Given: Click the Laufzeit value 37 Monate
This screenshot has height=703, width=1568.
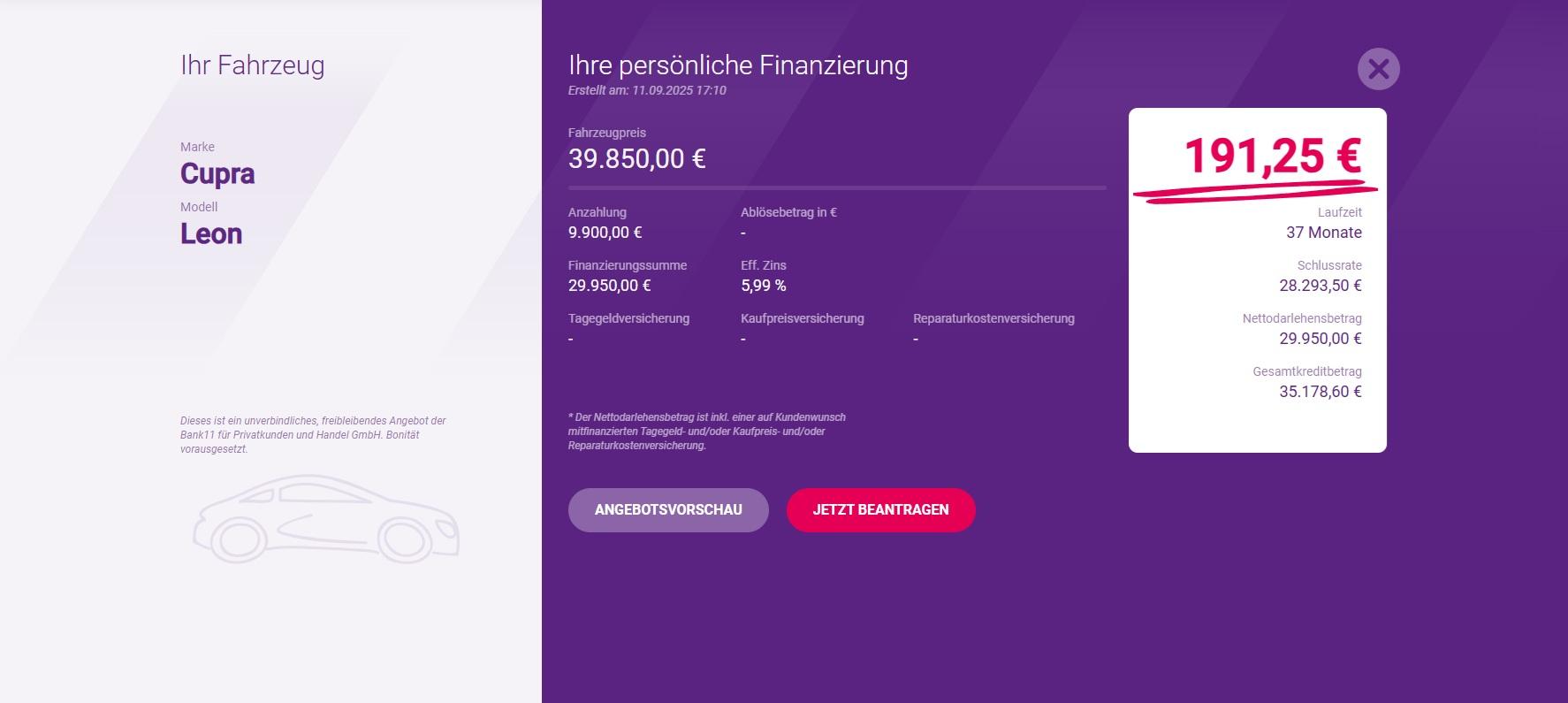Looking at the screenshot, I should pos(1324,233).
